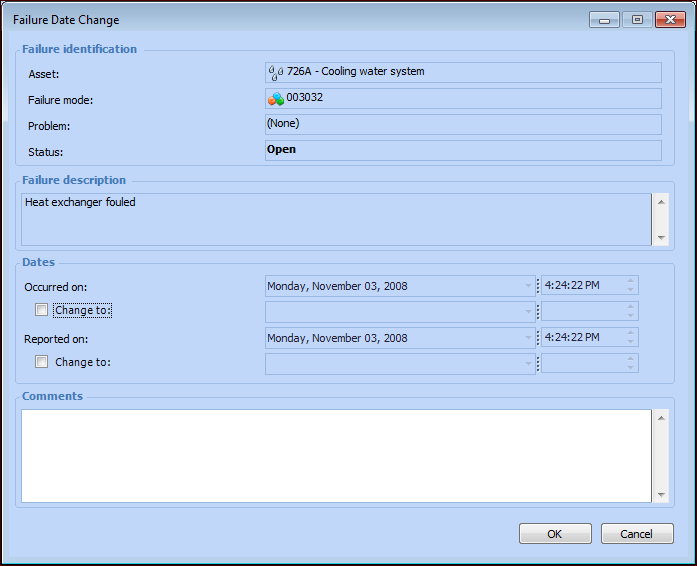The height and width of the screenshot is (566, 697).
Task: Decrease the Occurred on time 4:24:22 PM
Action: [630, 290]
